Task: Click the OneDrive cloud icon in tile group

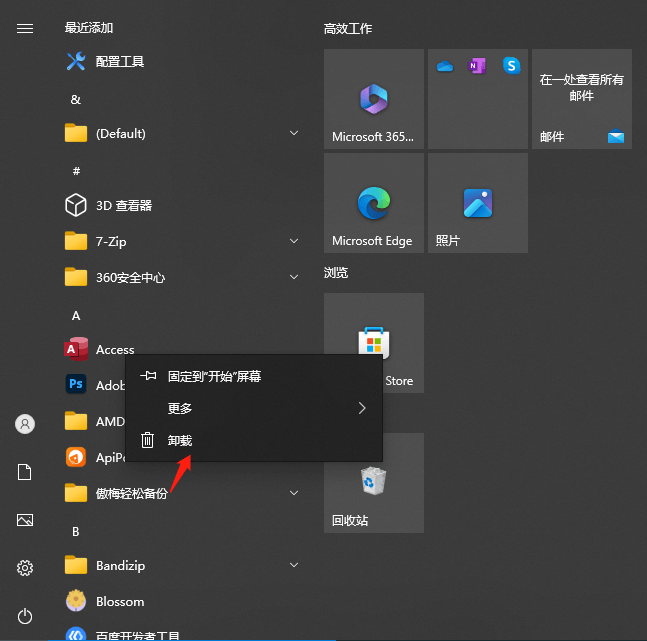Action: (x=445, y=66)
